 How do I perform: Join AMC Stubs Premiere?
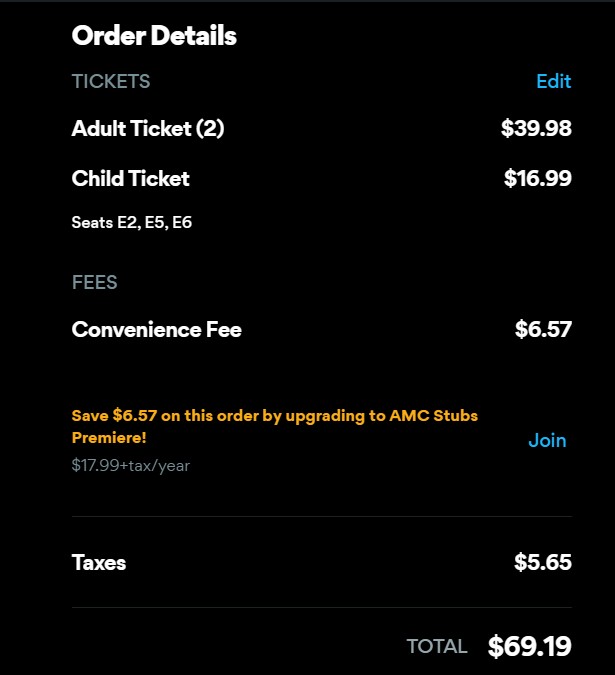click(x=547, y=440)
